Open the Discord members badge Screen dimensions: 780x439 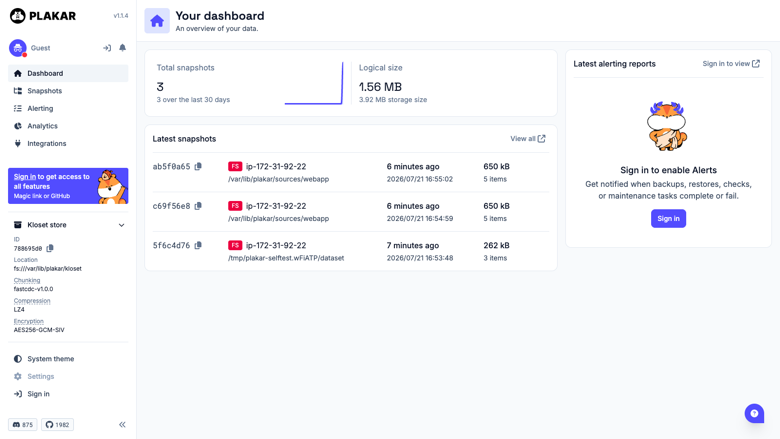[22, 425]
